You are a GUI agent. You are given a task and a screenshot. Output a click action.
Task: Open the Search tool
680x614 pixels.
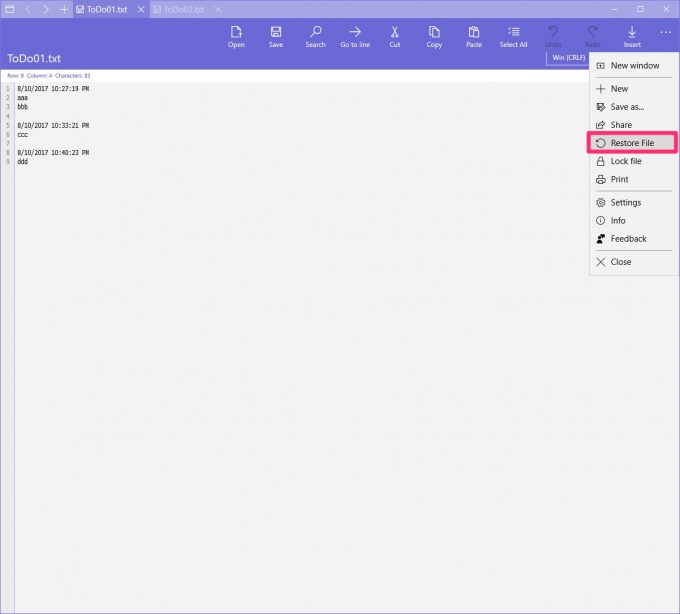(x=315, y=36)
